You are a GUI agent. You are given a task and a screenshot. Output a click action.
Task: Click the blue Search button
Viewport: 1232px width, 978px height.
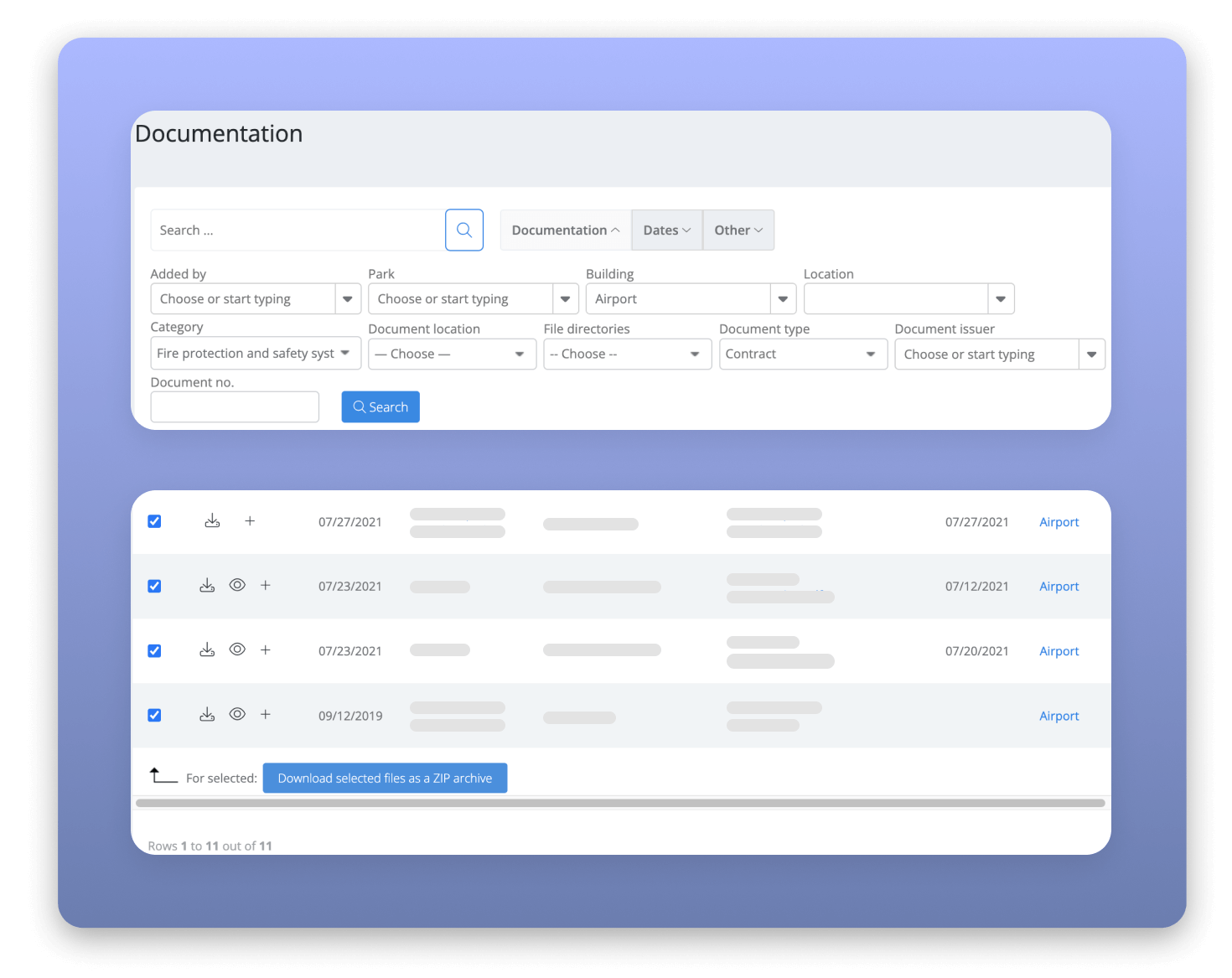tap(380, 407)
